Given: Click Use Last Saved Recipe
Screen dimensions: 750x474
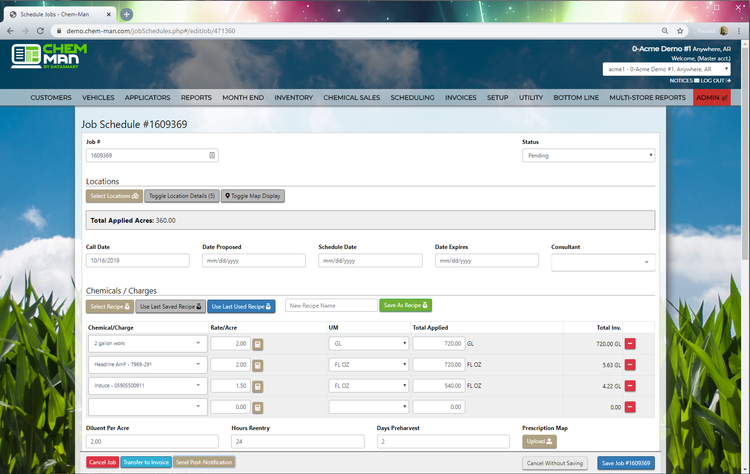Looking at the screenshot, I should (170, 307).
